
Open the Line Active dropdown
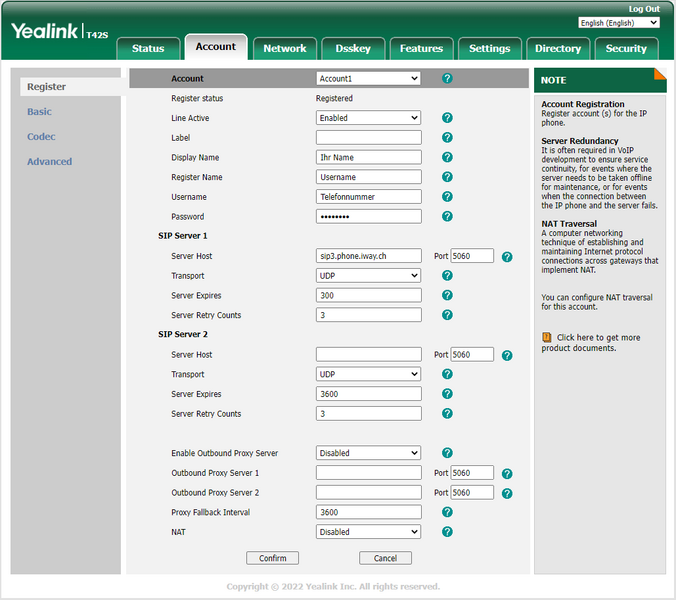pos(368,118)
